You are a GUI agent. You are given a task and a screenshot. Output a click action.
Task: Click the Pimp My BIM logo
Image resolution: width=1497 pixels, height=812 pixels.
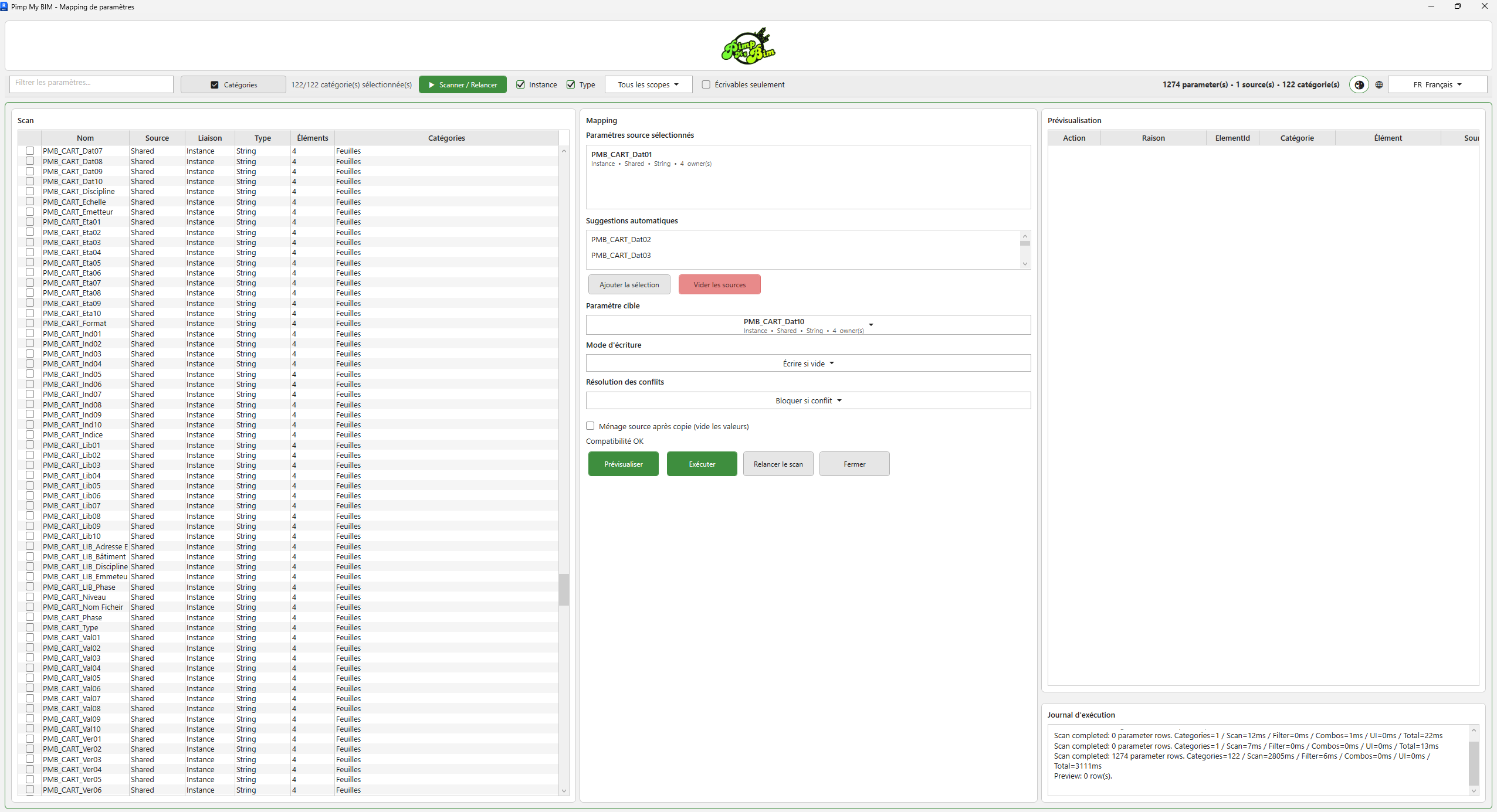[x=749, y=46]
